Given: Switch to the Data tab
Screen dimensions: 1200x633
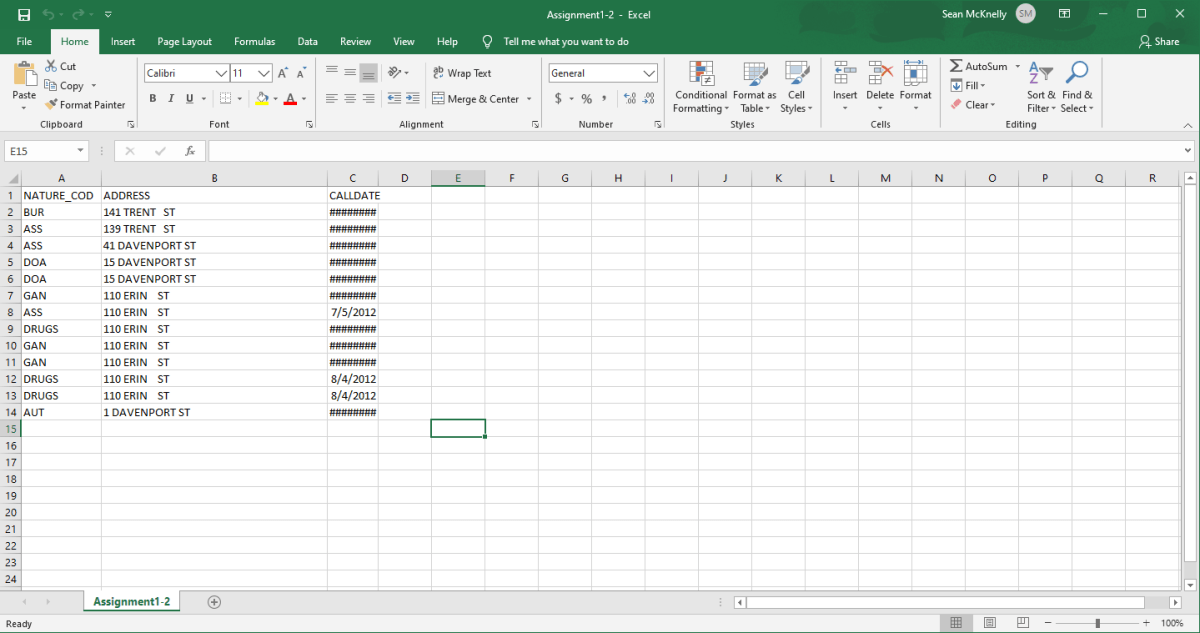Looking at the screenshot, I should (x=308, y=42).
